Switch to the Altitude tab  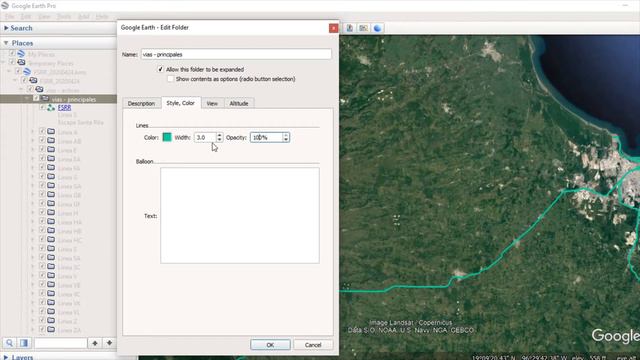click(239, 103)
